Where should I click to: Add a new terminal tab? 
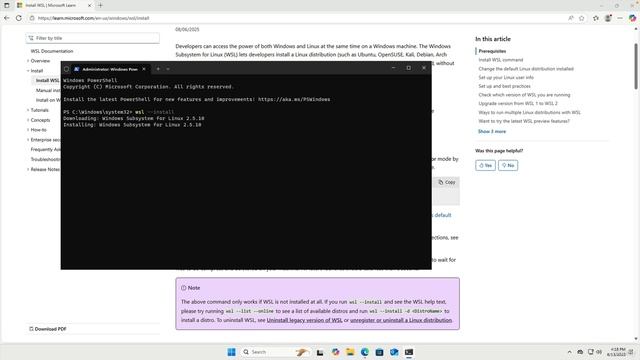click(158, 69)
